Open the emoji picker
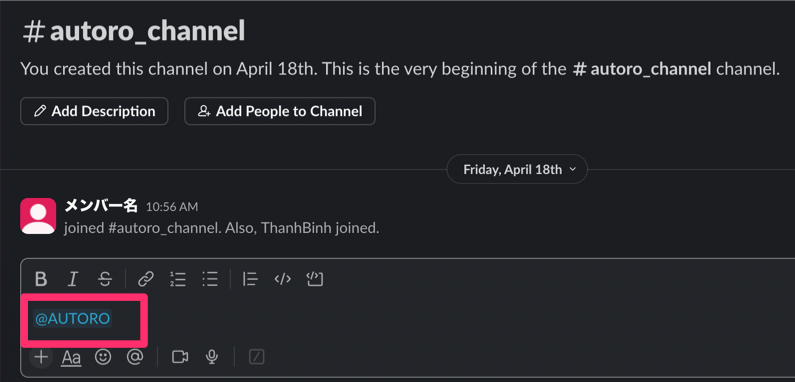This screenshot has width=795, height=382. (x=103, y=357)
